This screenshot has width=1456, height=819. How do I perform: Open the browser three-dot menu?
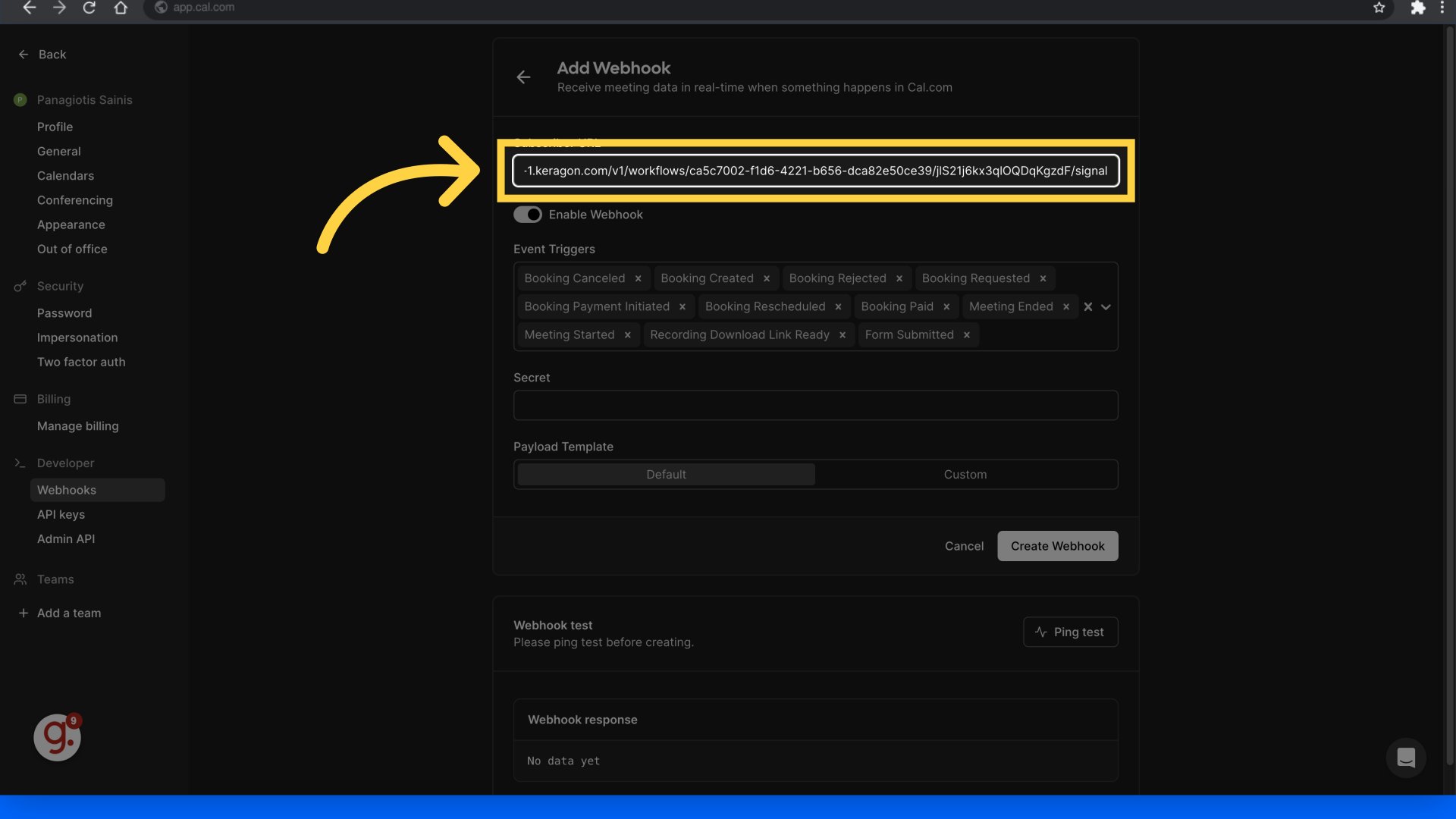pyautogui.click(x=1442, y=8)
